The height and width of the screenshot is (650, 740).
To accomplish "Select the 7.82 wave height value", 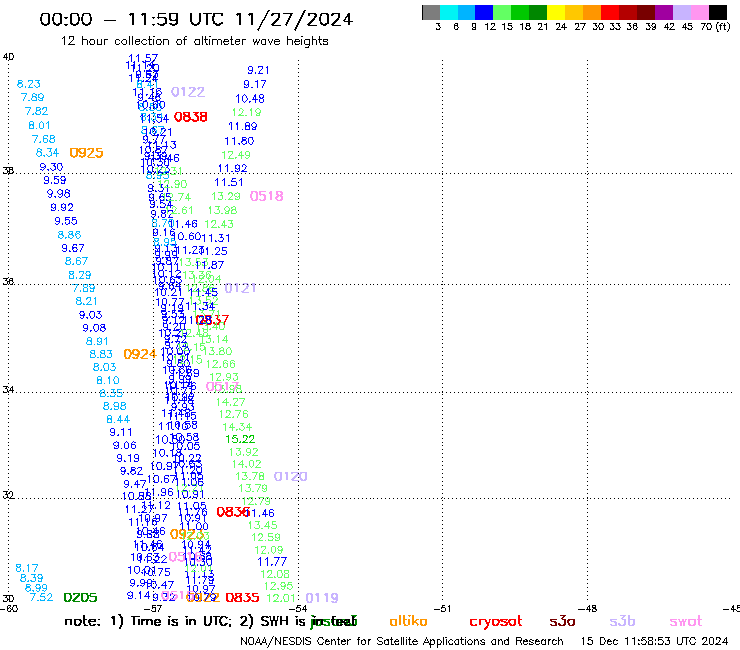I will click(x=36, y=111).
